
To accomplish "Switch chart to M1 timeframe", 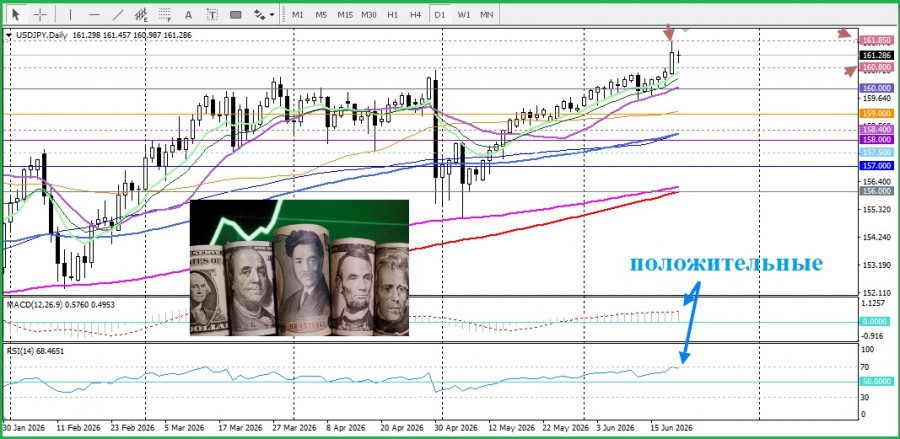I will click(x=297, y=15).
